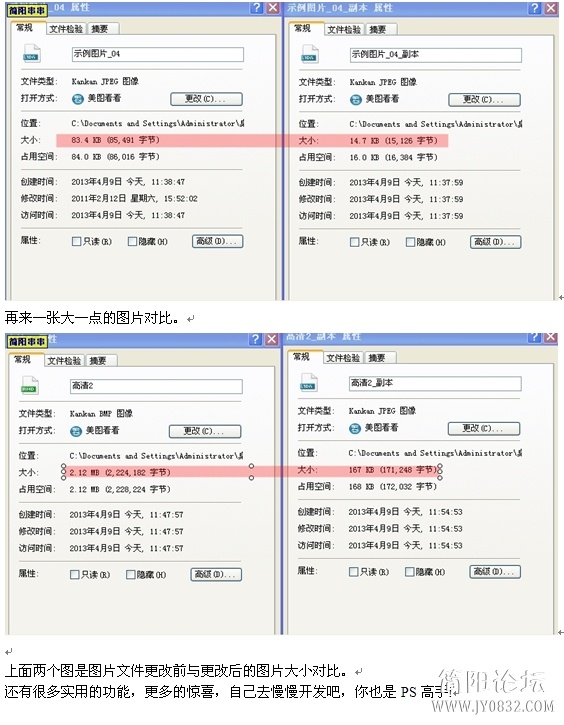This screenshot has width=564, height=725.
Task: Open 高级(D)... in 示例图片_04_副本 dialog
Action: point(496,242)
